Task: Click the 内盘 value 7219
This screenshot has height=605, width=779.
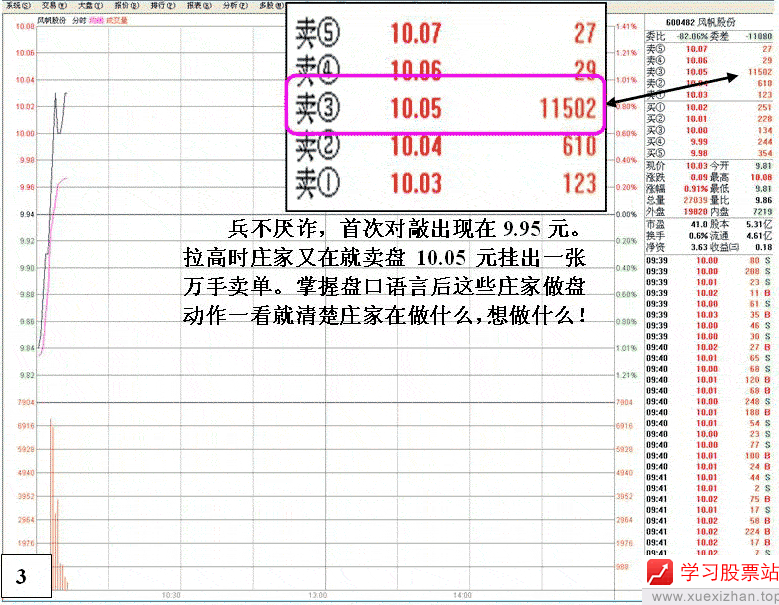Action: (763, 211)
